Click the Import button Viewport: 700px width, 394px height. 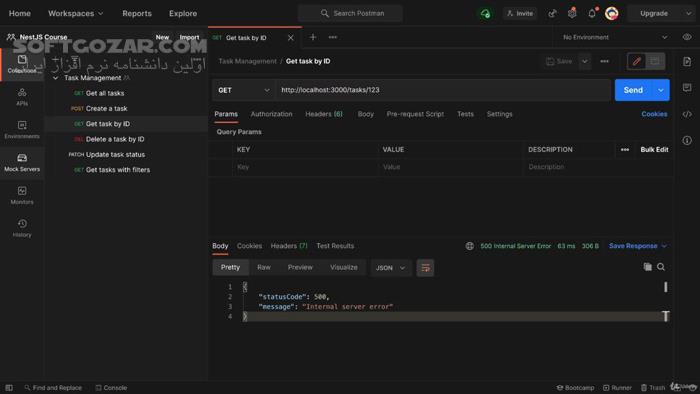point(189,37)
